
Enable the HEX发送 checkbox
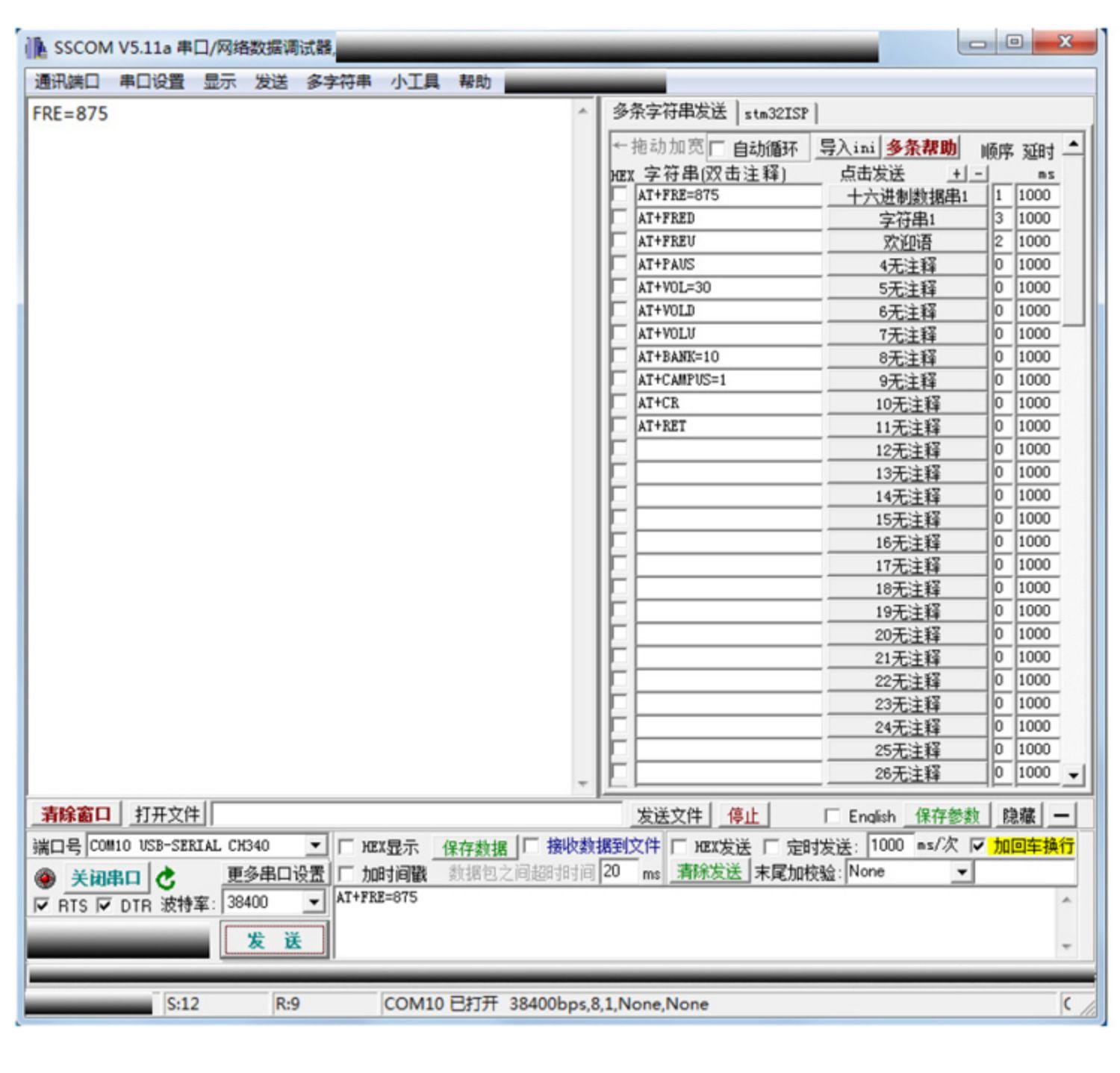(679, 847)
